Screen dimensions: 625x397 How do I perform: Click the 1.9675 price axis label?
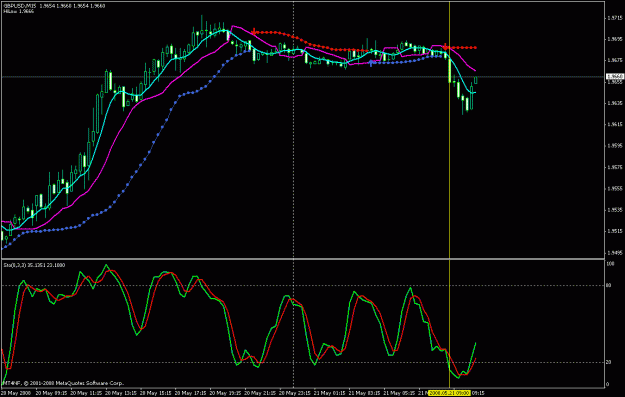point(614,60)
